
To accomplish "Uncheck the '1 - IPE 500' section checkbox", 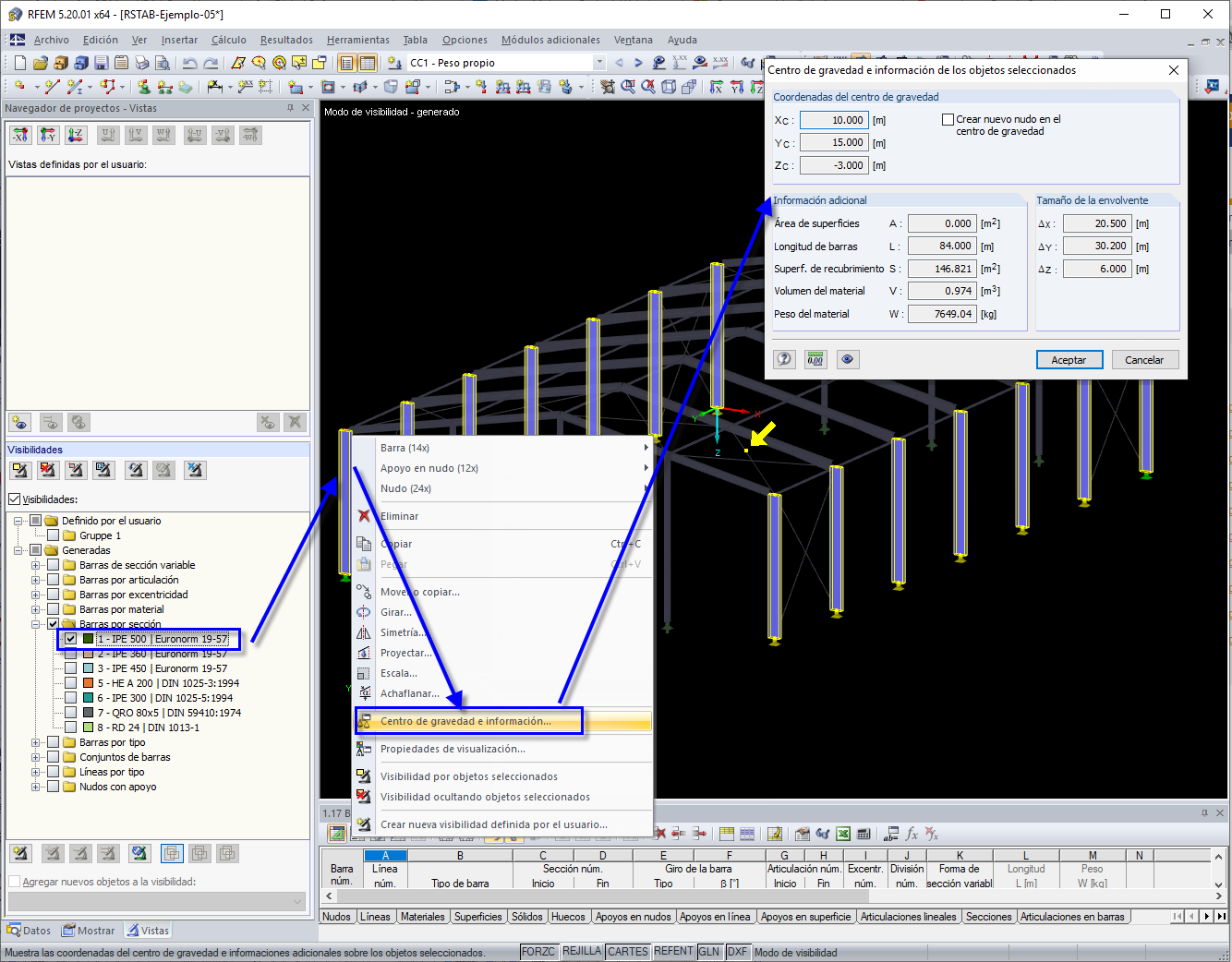I will tap(70, 639).
